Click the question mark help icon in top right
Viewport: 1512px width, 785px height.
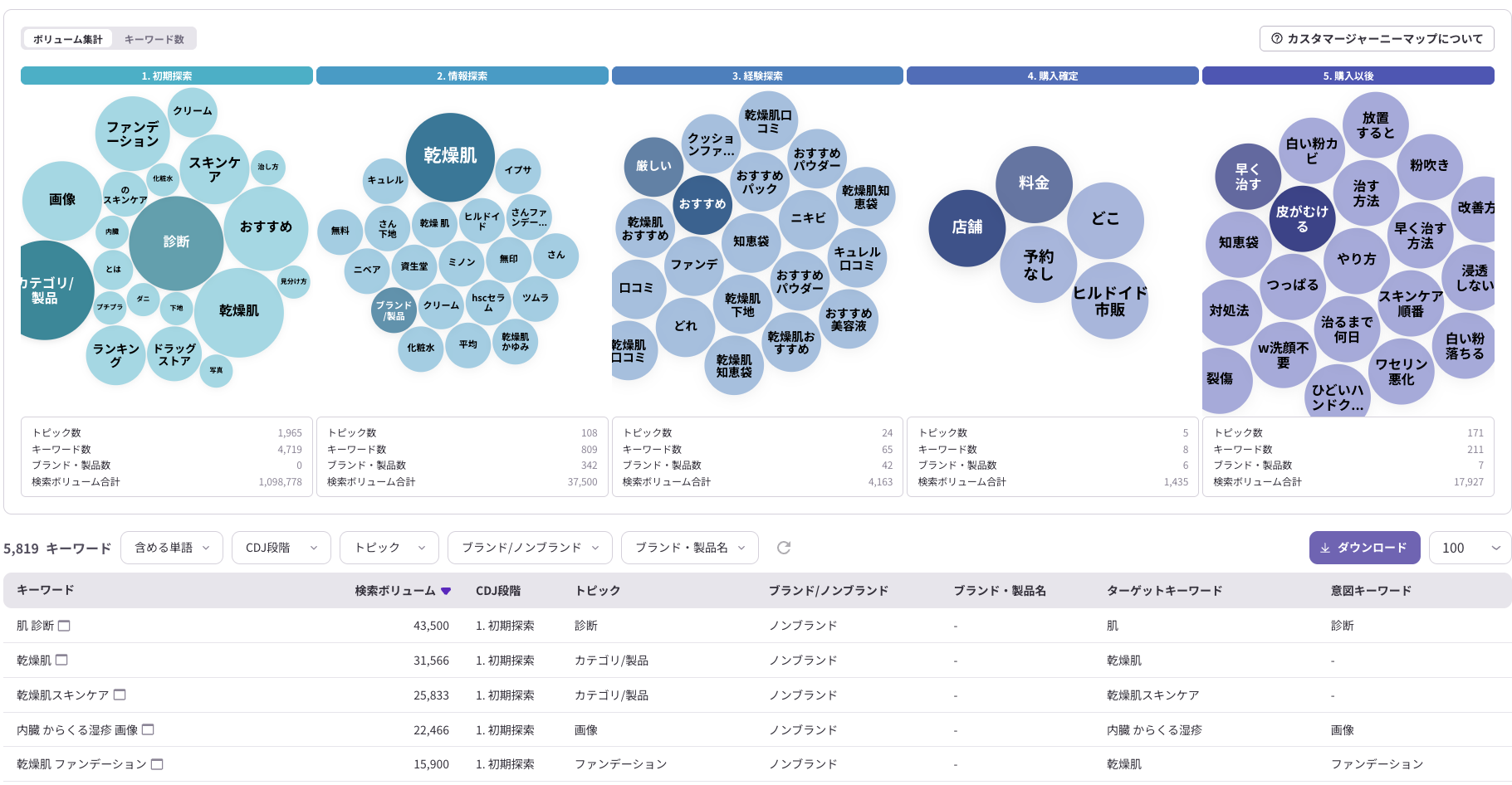pos(1275,38)
